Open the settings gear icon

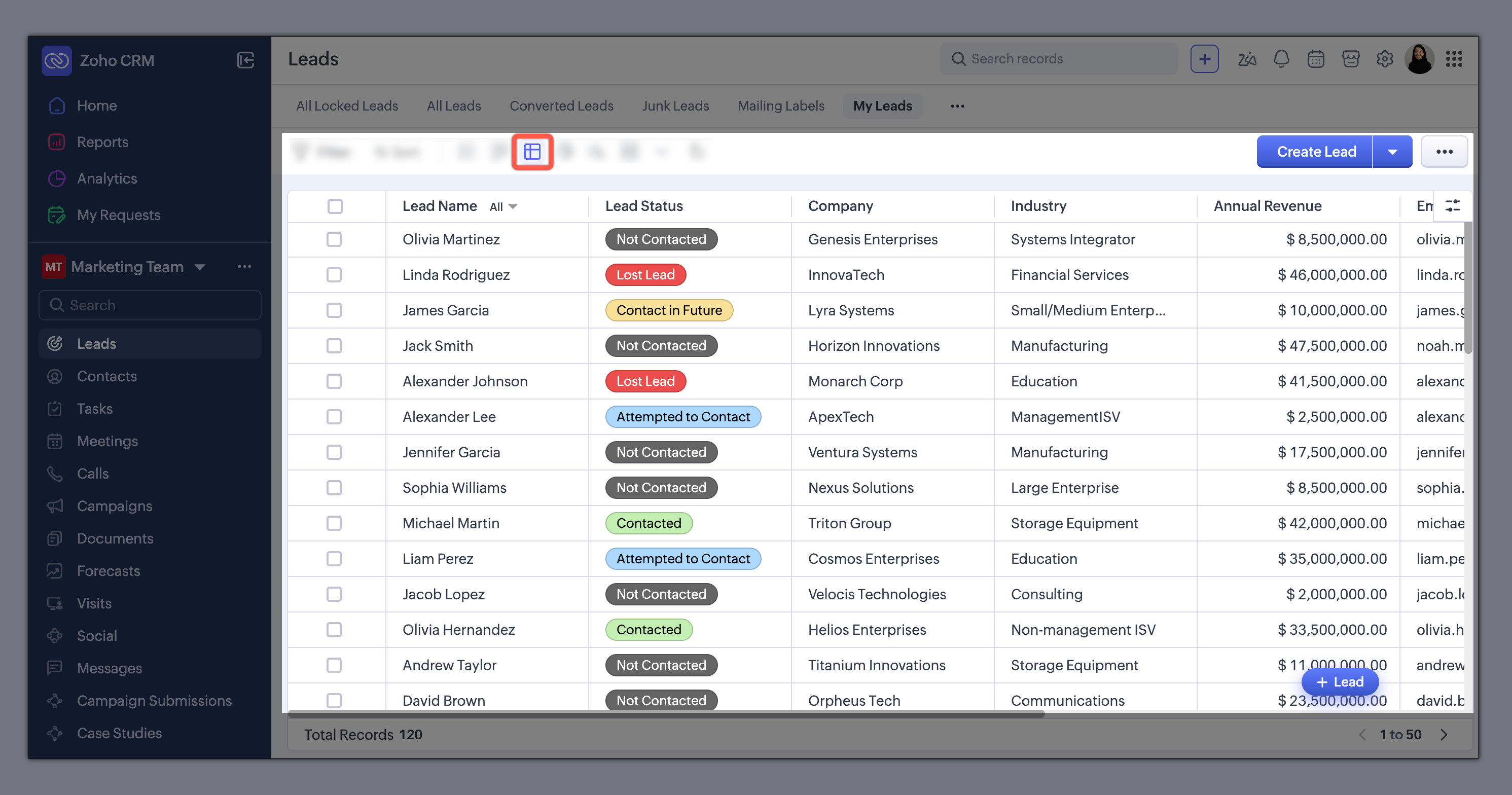[1385, 59]
